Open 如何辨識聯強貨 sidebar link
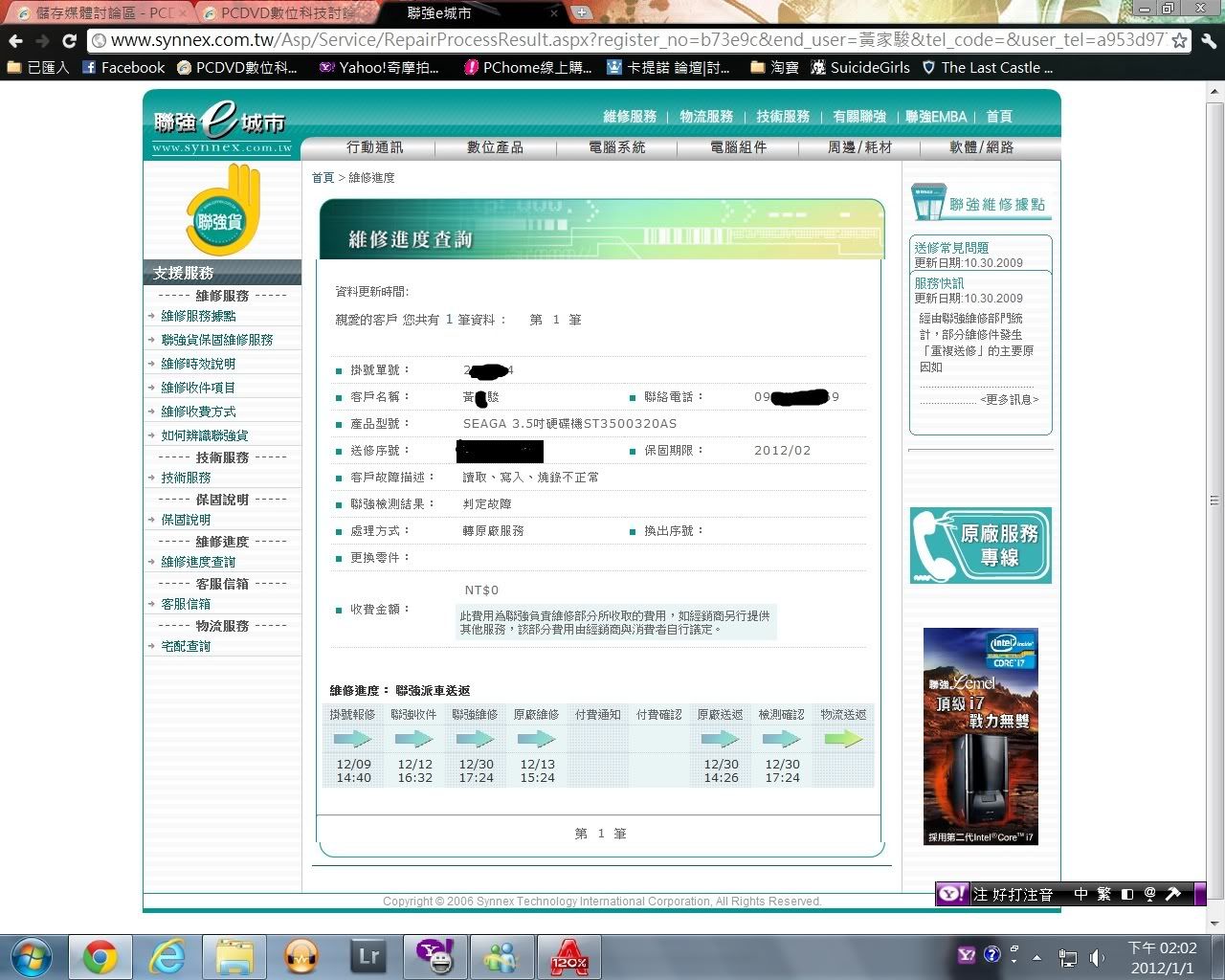Screen dimensions: 1225x980 (x=205, y=435)
